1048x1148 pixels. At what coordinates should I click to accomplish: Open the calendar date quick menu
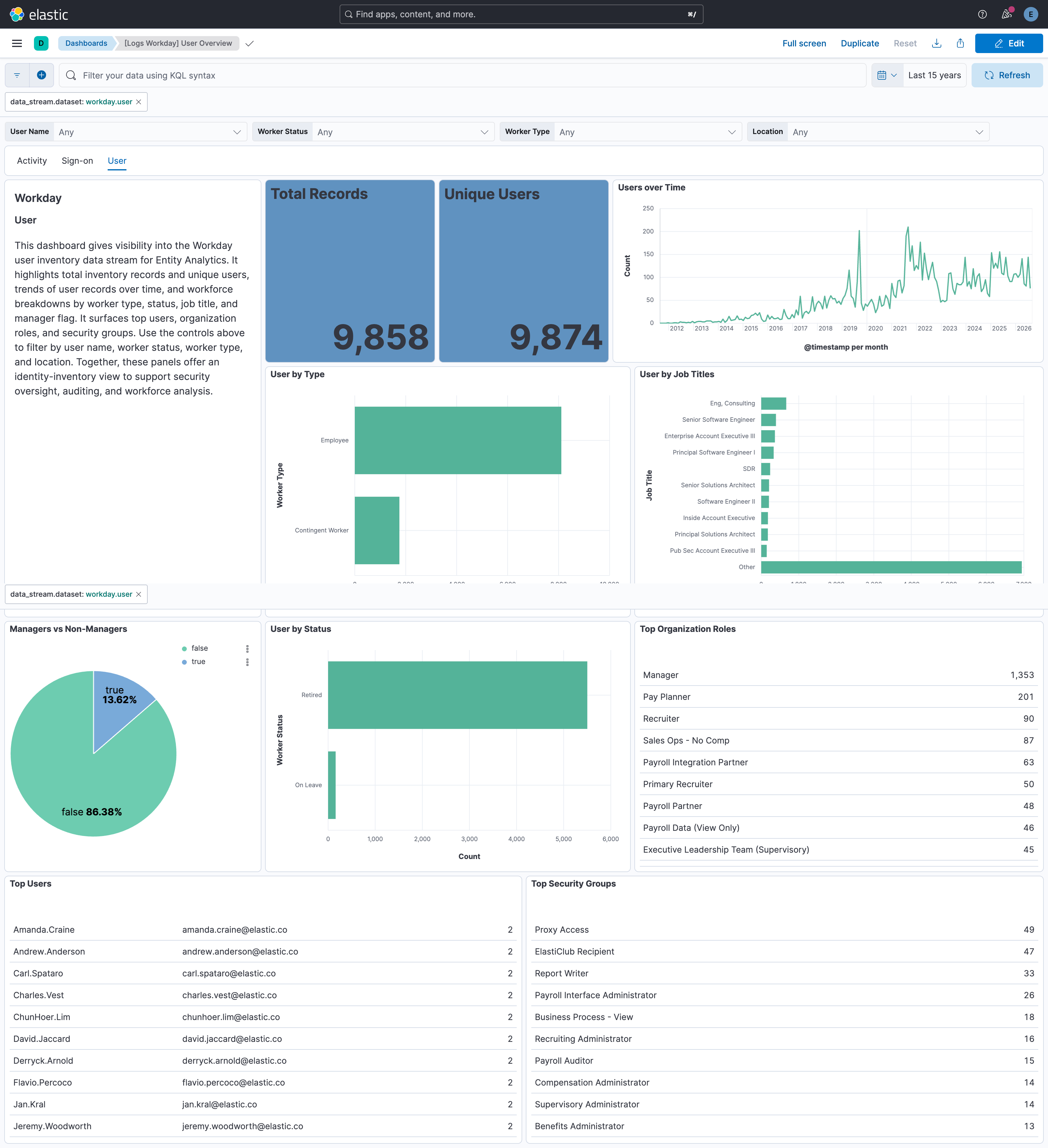tap(887, 75)
